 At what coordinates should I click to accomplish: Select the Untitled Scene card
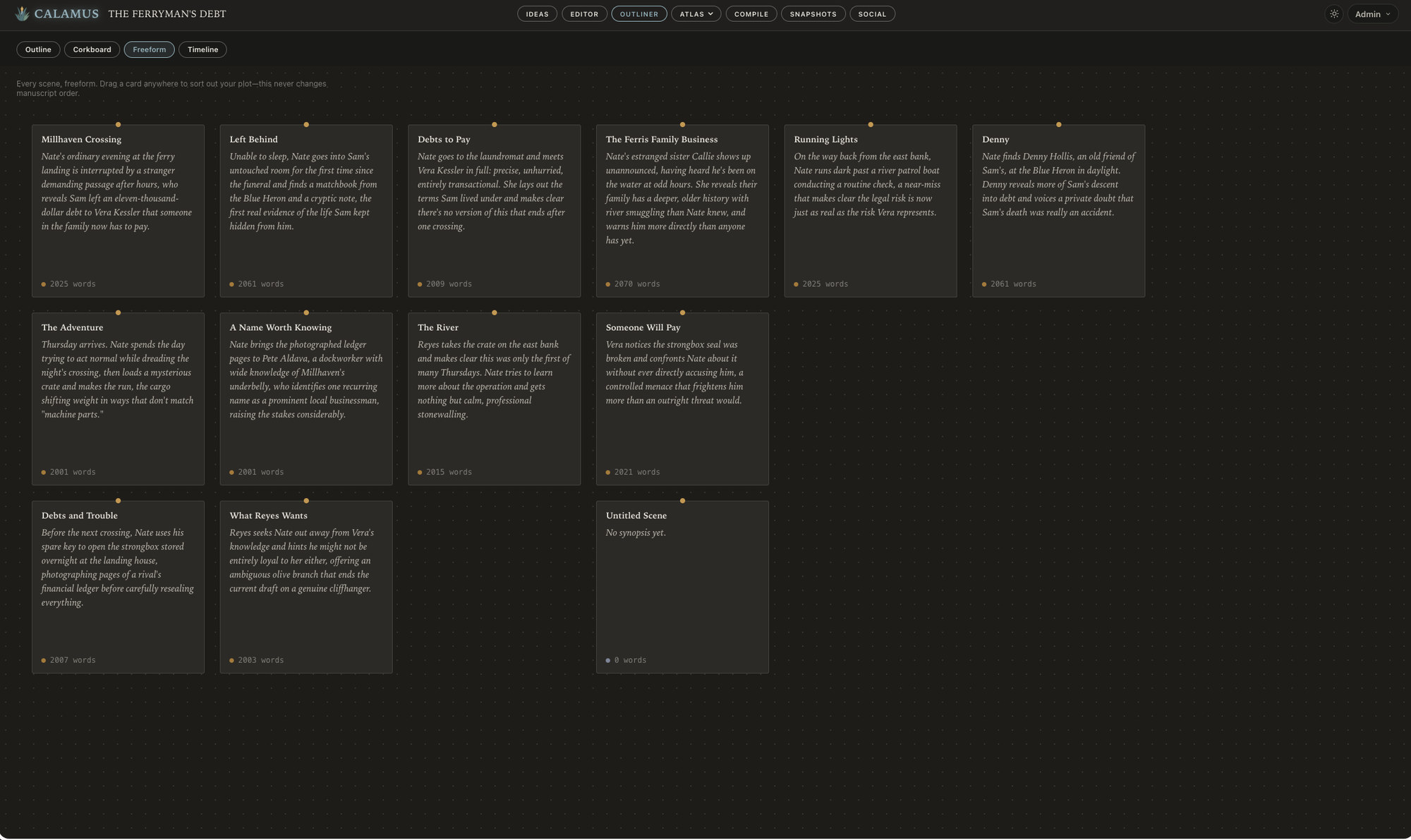[x=682, y=587]
